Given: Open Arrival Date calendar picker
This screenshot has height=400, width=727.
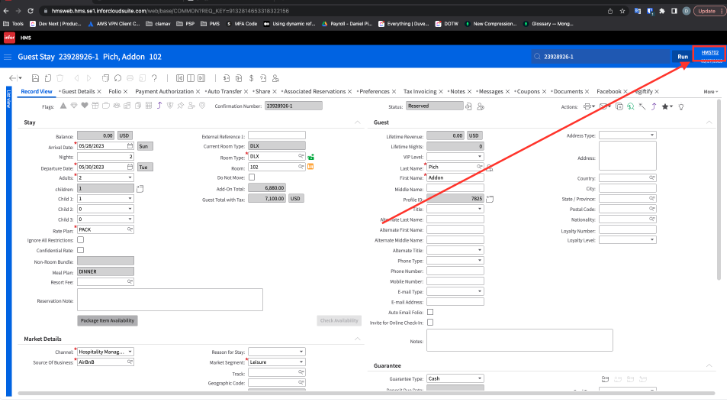Looking at the screenshot, I should tap(130, 146).
